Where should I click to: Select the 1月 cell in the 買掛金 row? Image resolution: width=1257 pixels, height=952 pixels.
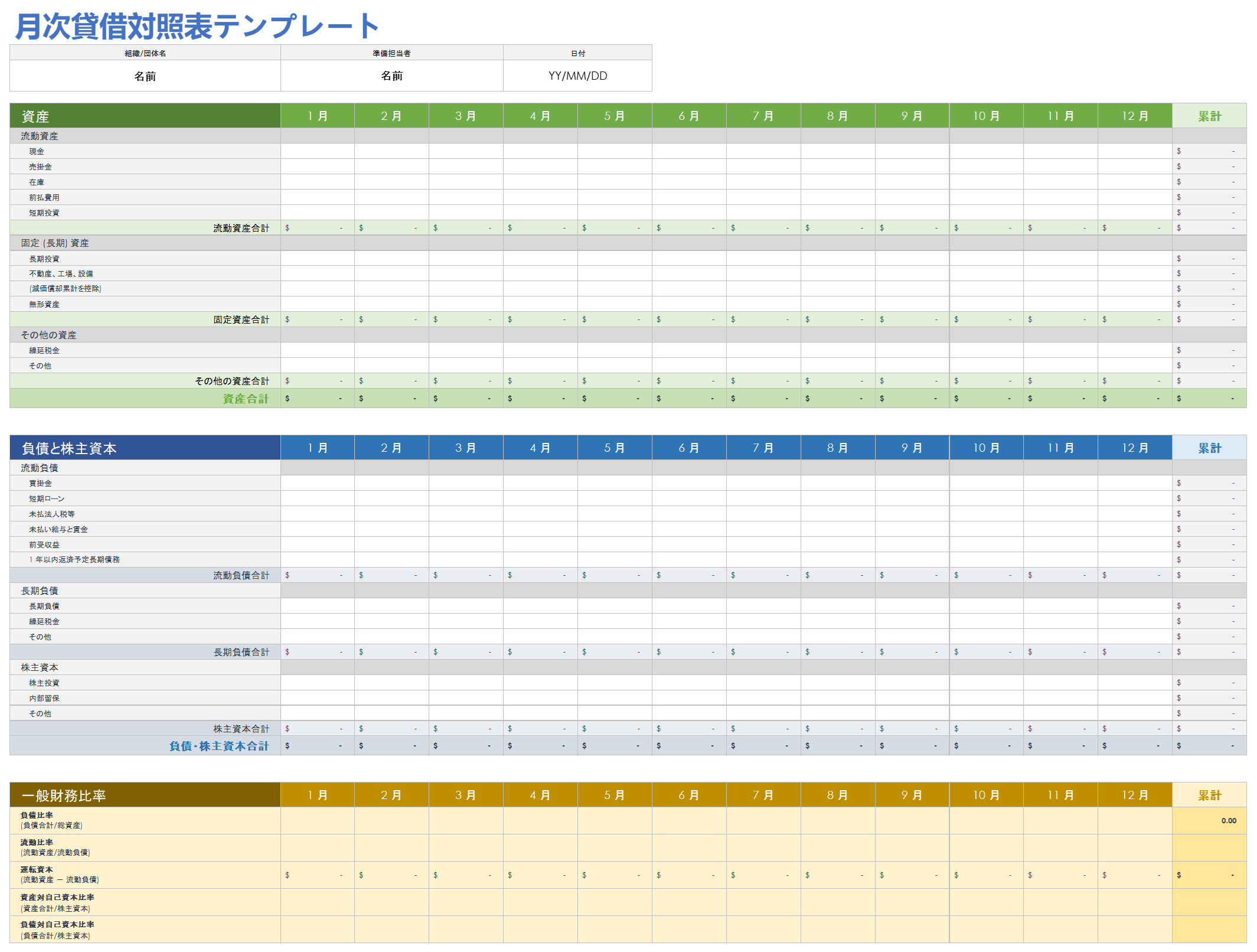coord(318,483)
